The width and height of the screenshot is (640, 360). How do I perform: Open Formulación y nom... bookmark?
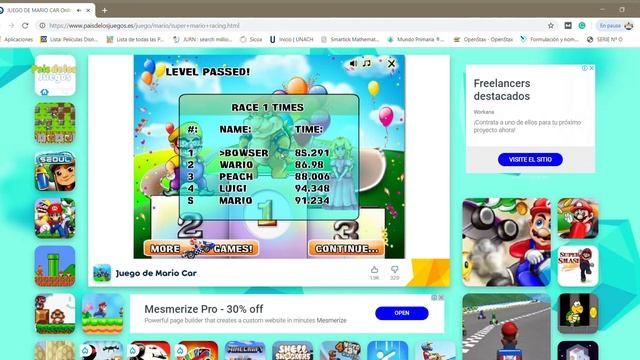click(x=550, y=39)
